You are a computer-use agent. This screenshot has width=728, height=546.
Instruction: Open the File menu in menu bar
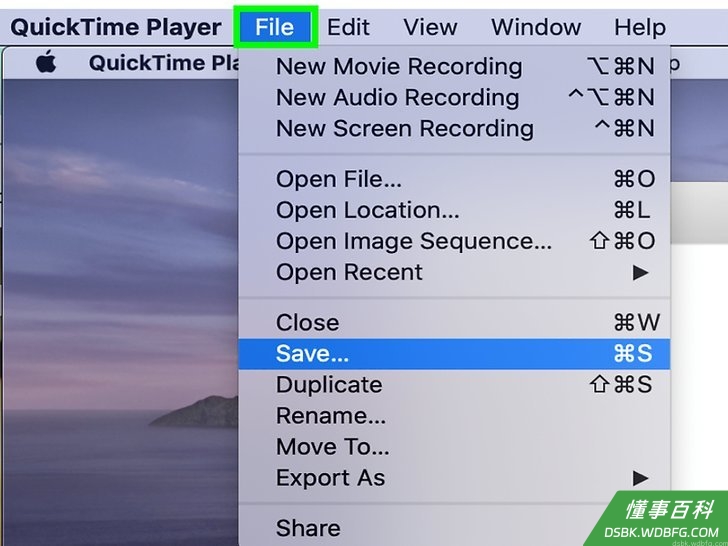click(275, 27)
